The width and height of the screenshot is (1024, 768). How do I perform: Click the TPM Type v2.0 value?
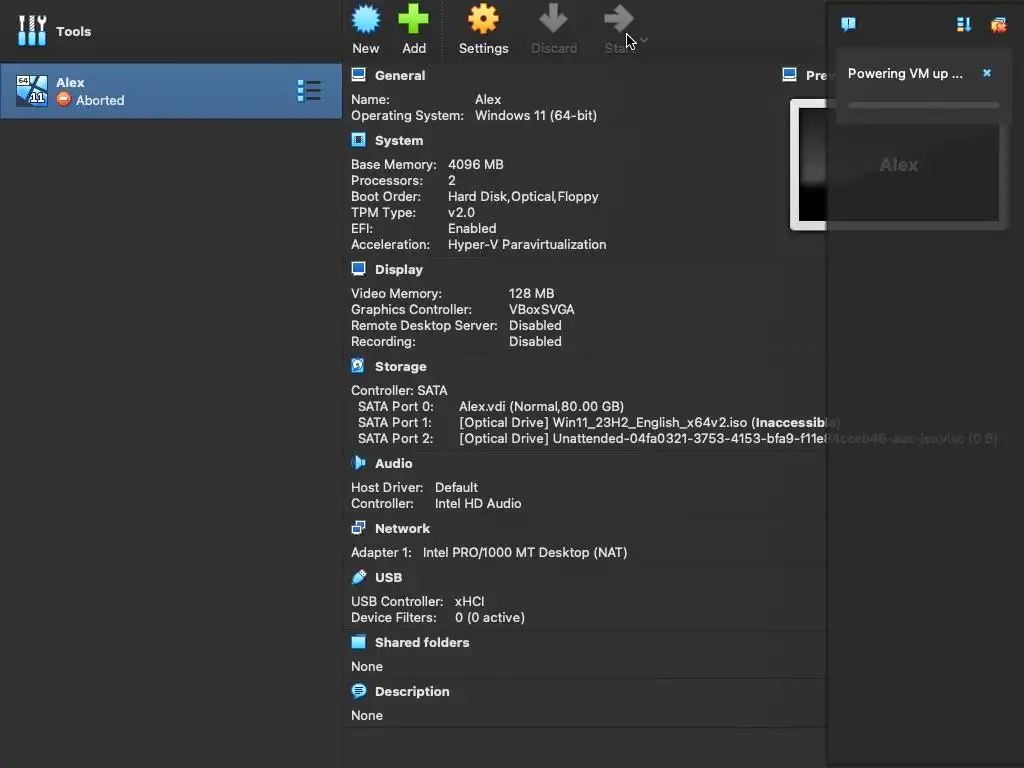tap(461, 212)
